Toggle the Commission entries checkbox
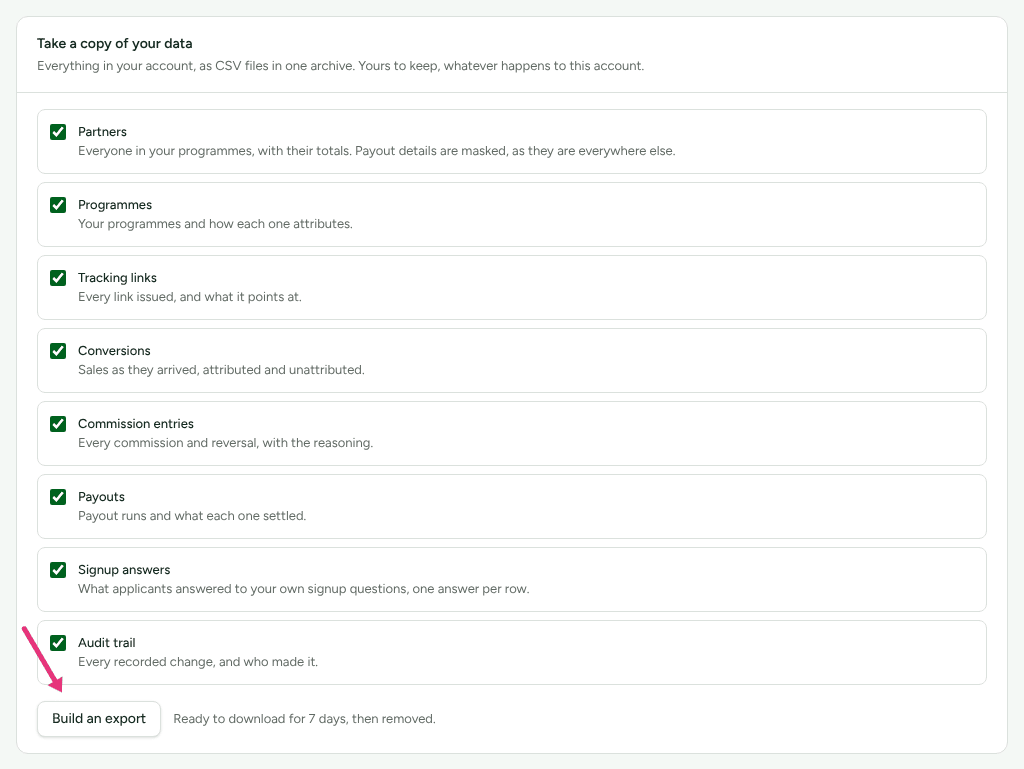The height and width of the screenshot is (769, 1024). coord(58,424)
